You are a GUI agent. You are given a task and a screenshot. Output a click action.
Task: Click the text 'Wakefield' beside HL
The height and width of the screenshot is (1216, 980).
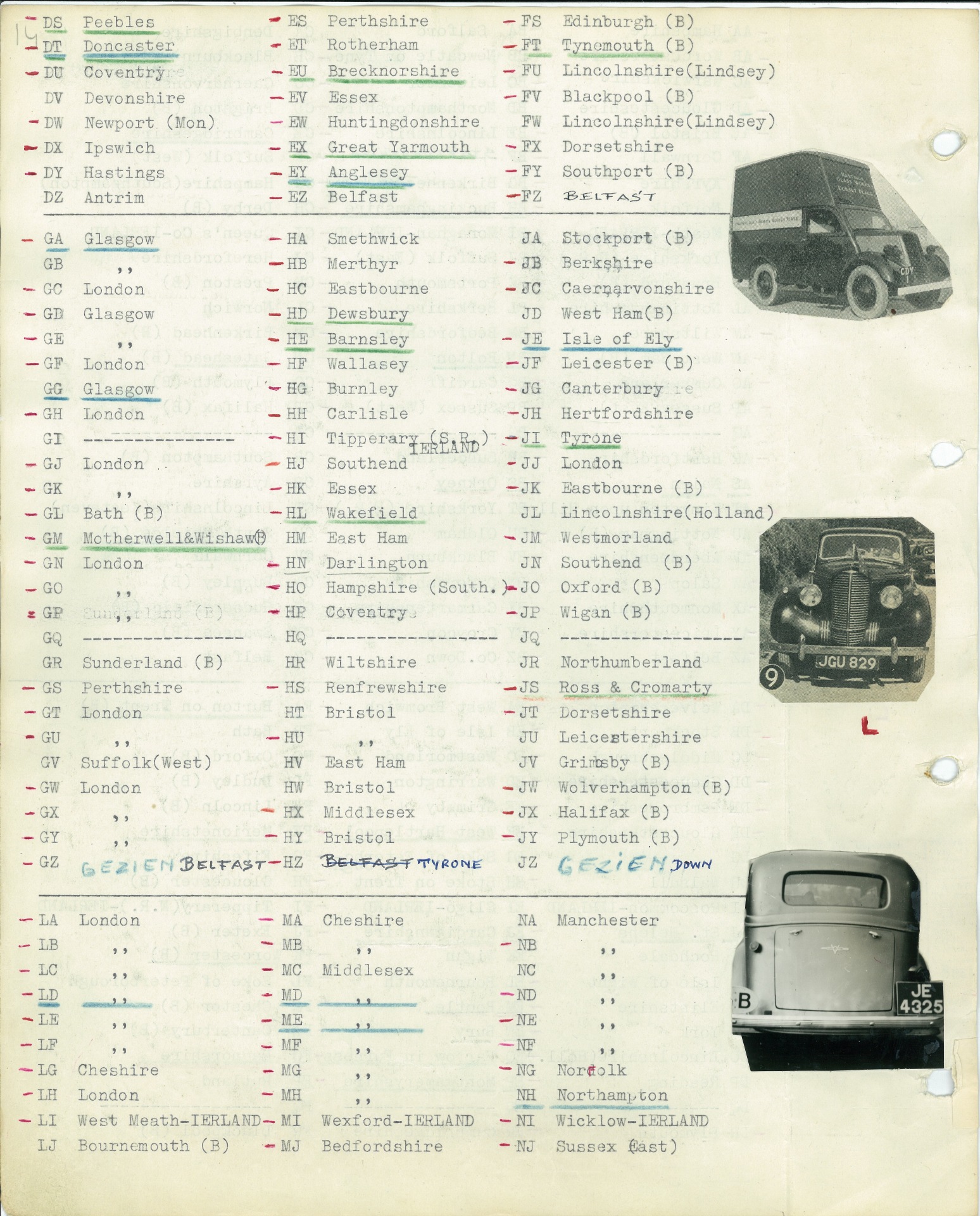372,513
